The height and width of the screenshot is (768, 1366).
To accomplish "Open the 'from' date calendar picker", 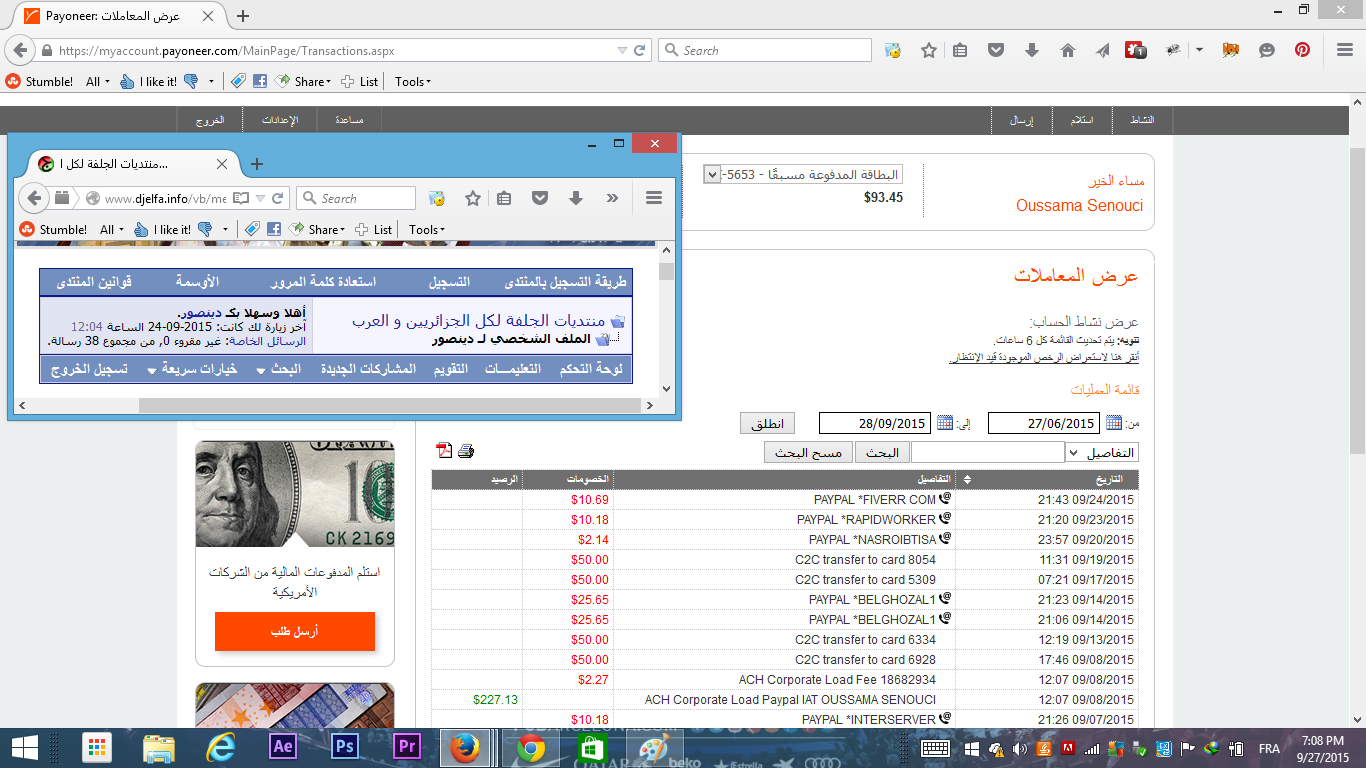I will point(1114,423).
